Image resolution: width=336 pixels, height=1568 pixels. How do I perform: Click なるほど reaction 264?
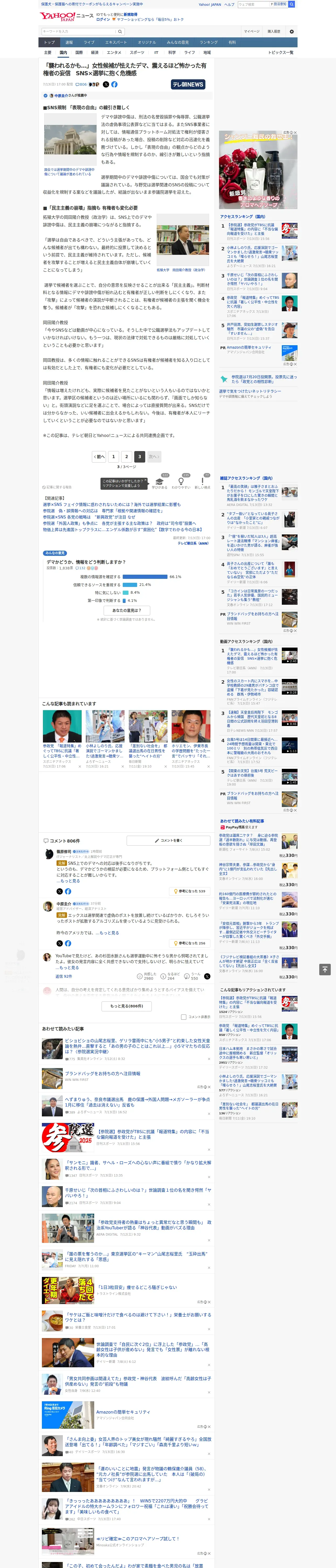(x=170, y=976)
